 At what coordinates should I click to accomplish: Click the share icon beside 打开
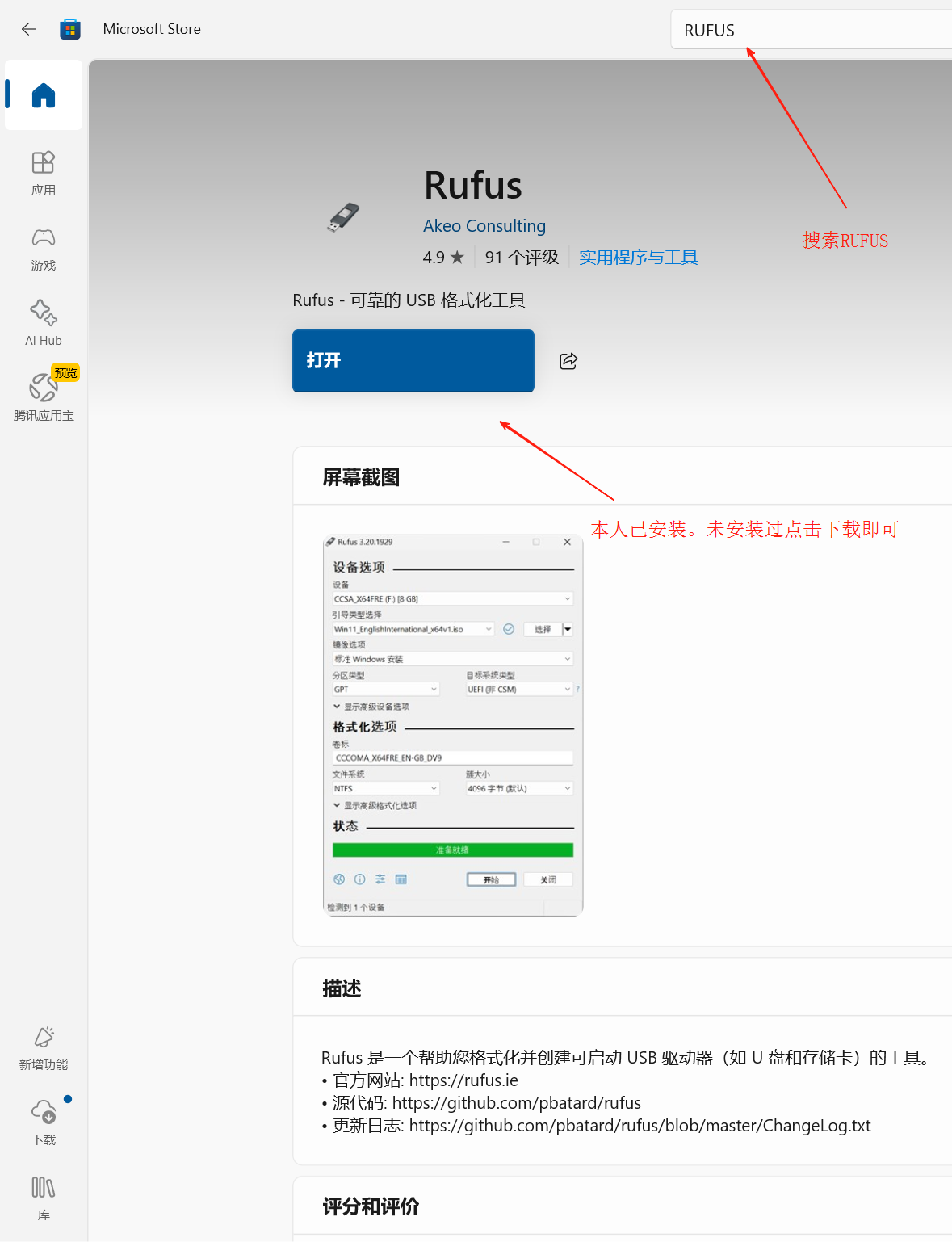point(568,361)
